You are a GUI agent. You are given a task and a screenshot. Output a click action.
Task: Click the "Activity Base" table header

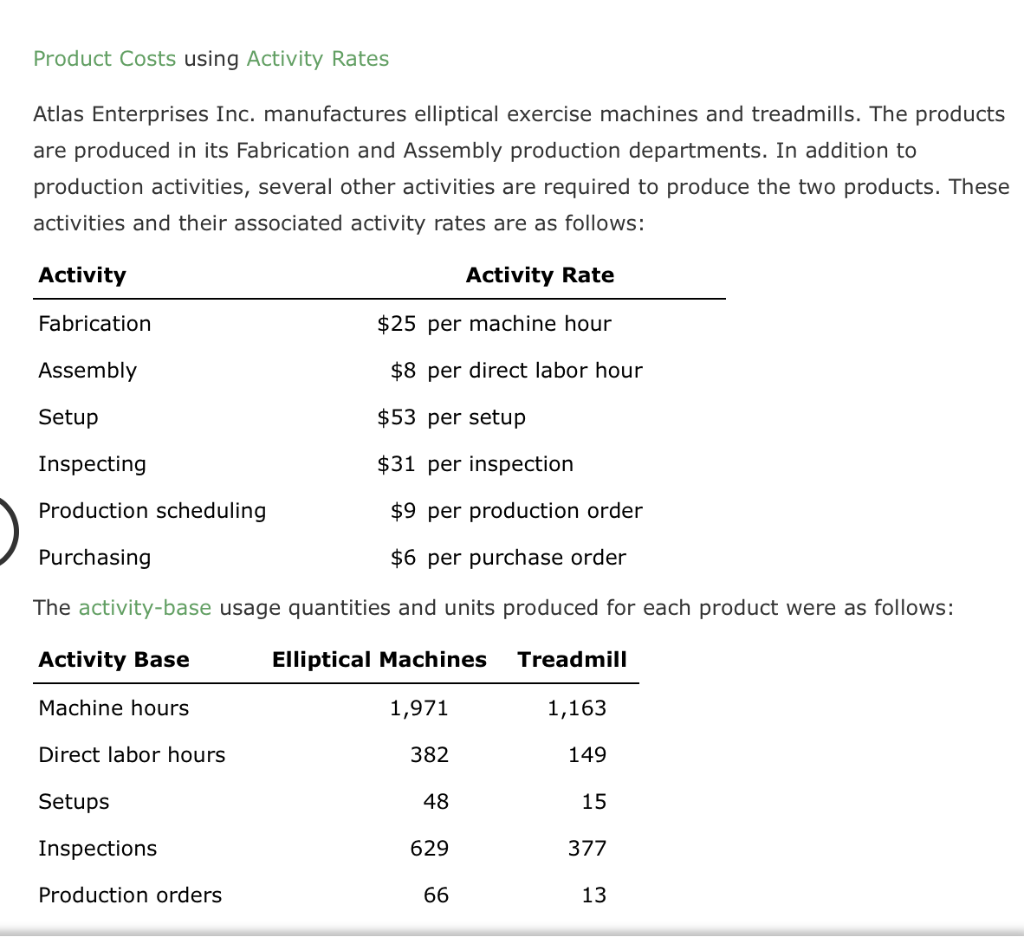click(113, 660)
